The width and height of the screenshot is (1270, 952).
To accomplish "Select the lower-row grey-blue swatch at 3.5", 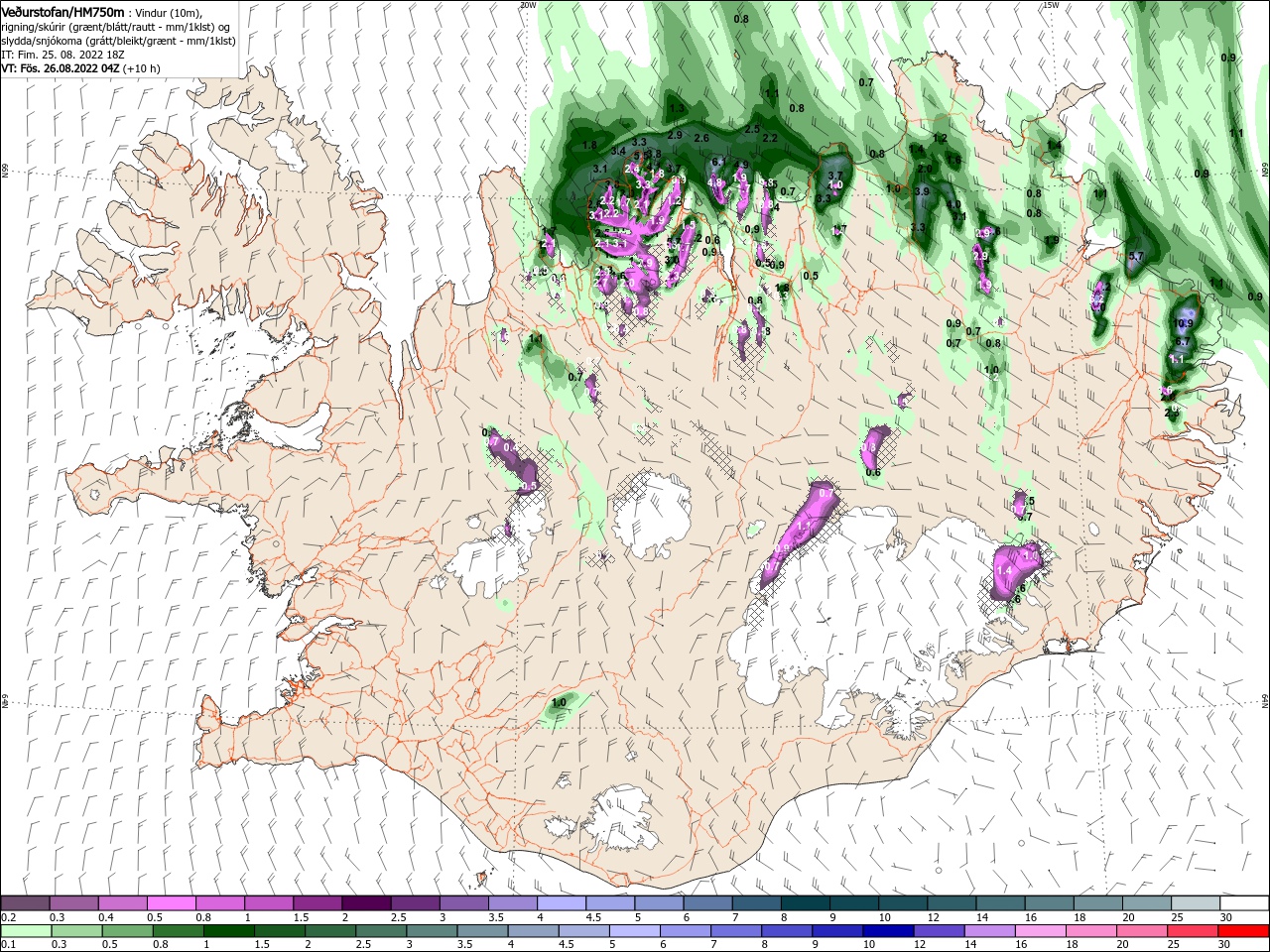I will 483,931.
